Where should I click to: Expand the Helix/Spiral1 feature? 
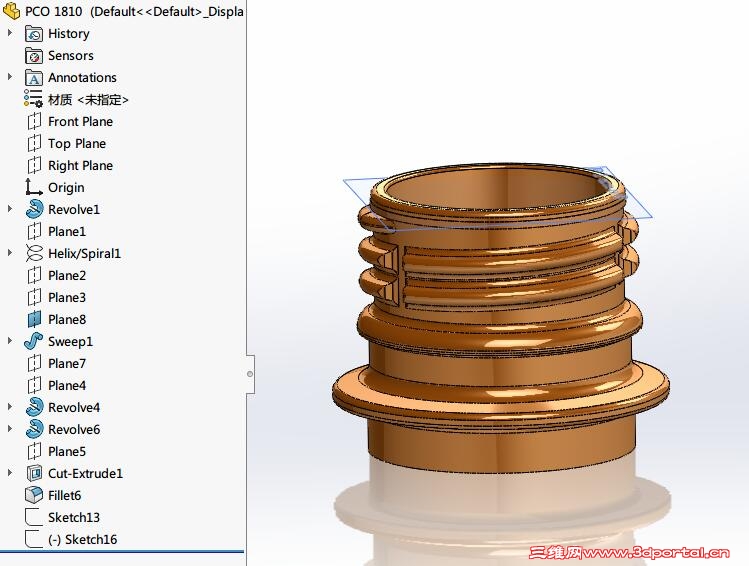(x=10, y=253)
